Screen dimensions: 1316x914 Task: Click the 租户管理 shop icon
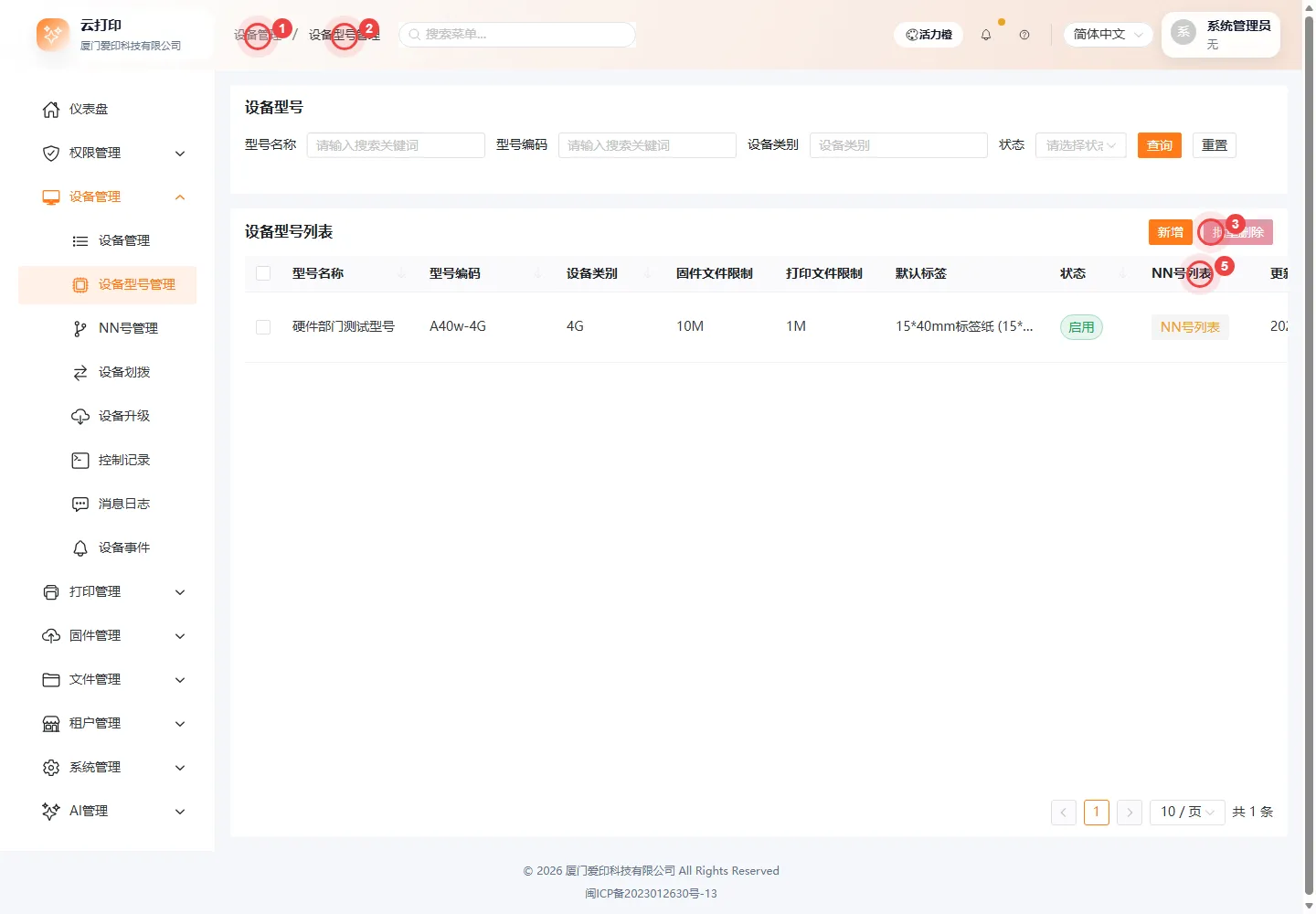click(51, 724)
